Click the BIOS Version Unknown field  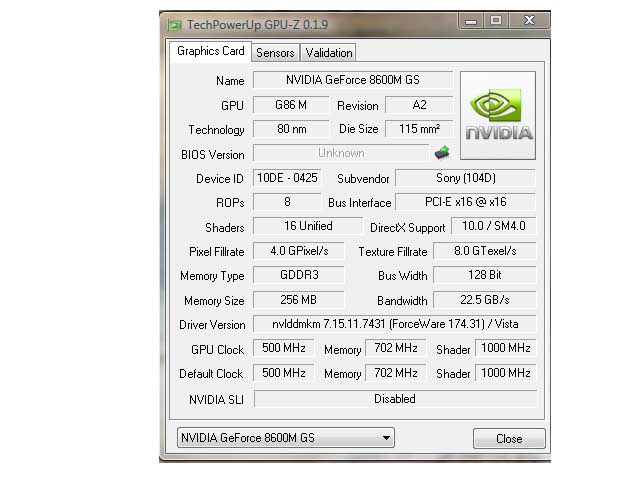(x=341, y=153)
